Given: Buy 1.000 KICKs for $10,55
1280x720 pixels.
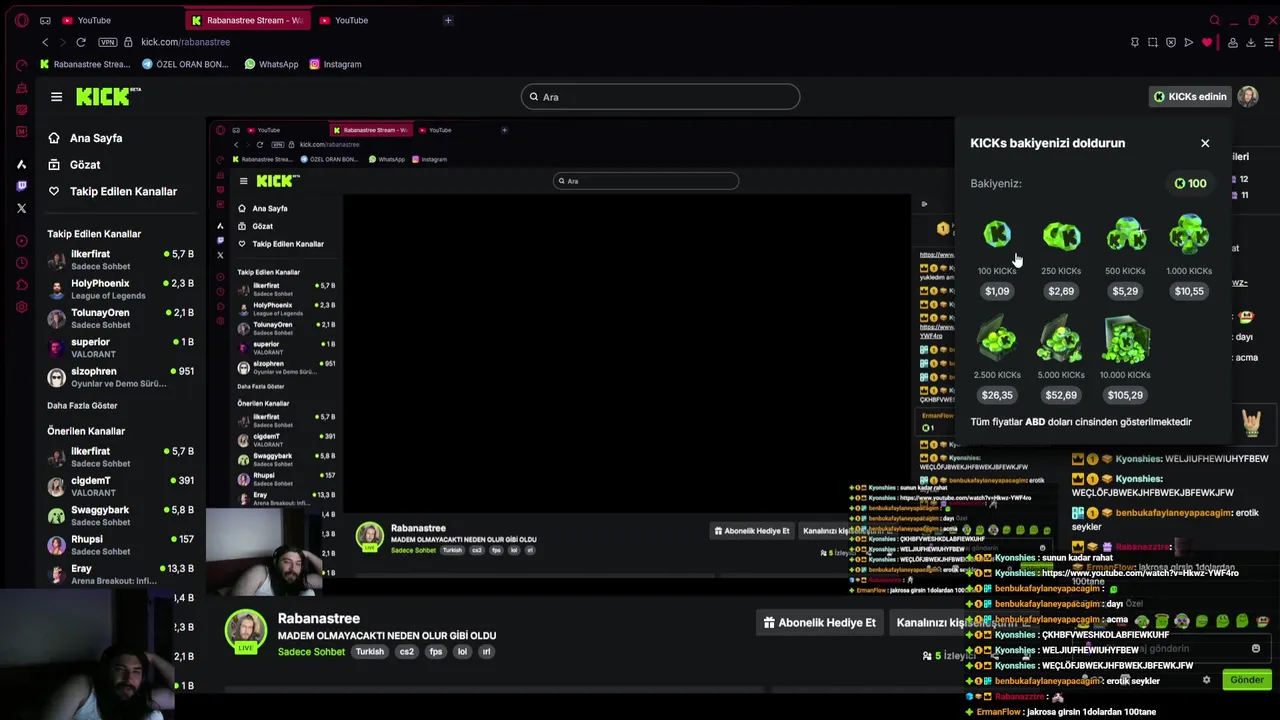Looking at the screenshot, I should [x=1189, y=291].
